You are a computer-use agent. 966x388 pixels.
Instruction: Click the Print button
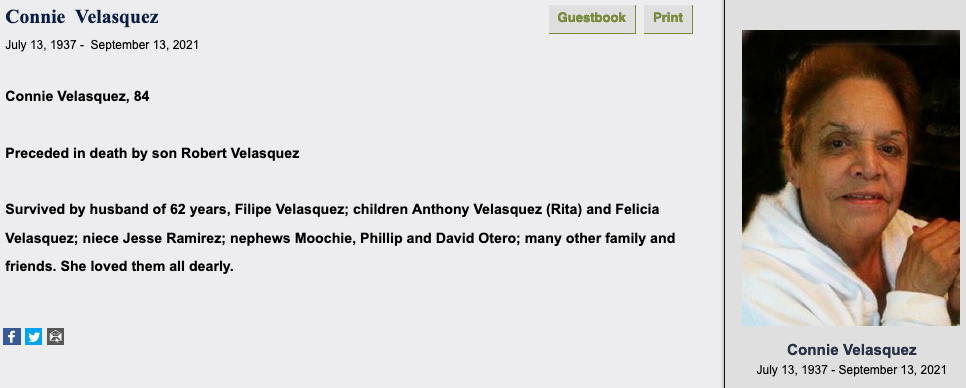[668, 18]
